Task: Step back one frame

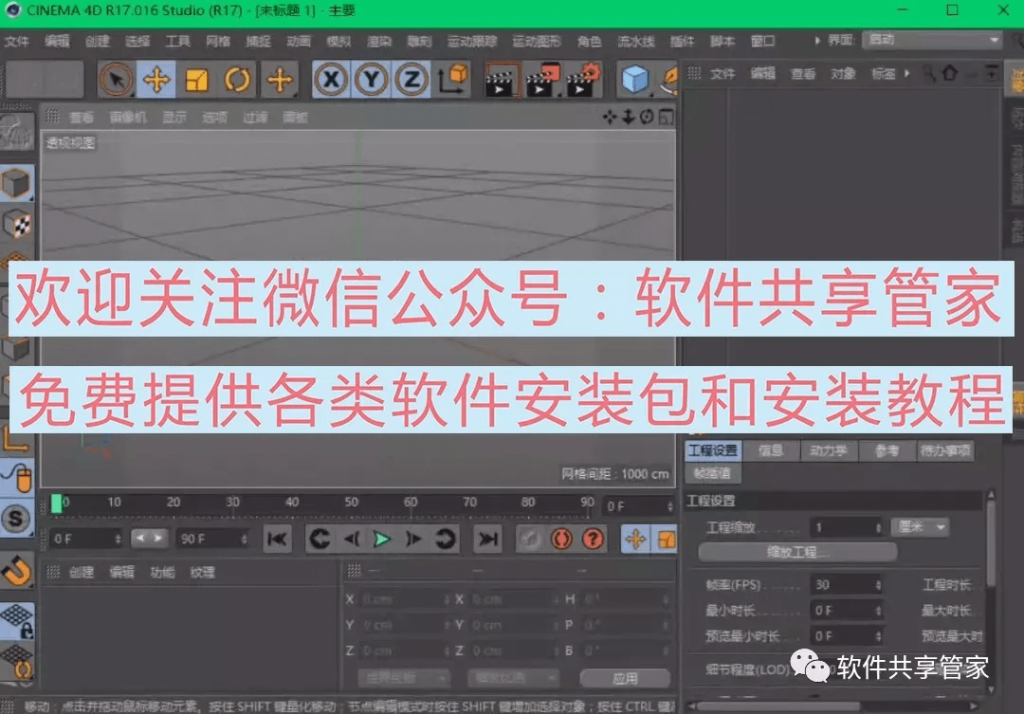Action: coord(351,539)
